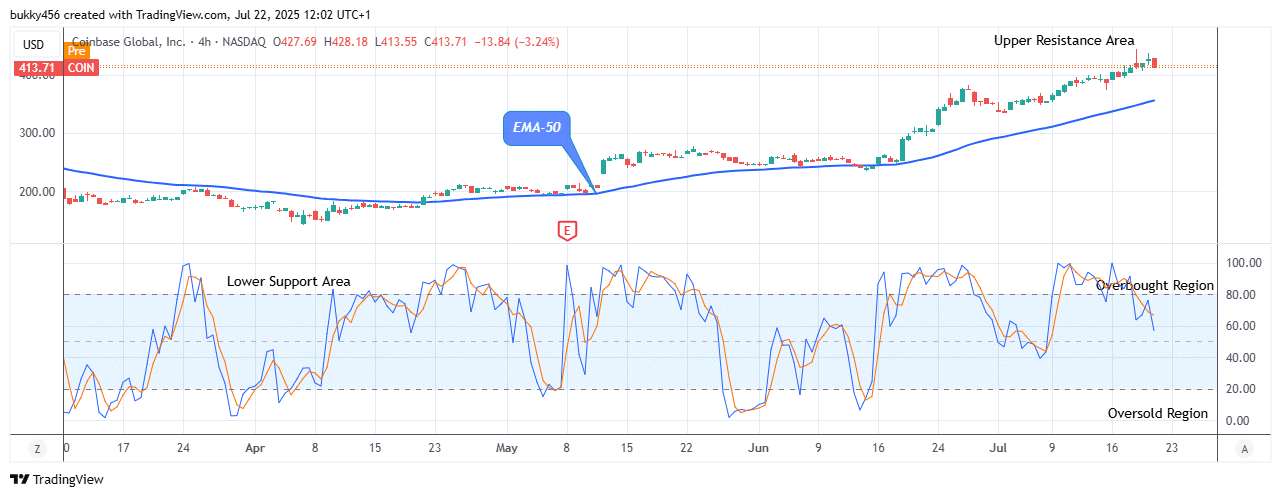Click the 'Apr' date axis label
1281x497 pixels.
coord(256,449)
